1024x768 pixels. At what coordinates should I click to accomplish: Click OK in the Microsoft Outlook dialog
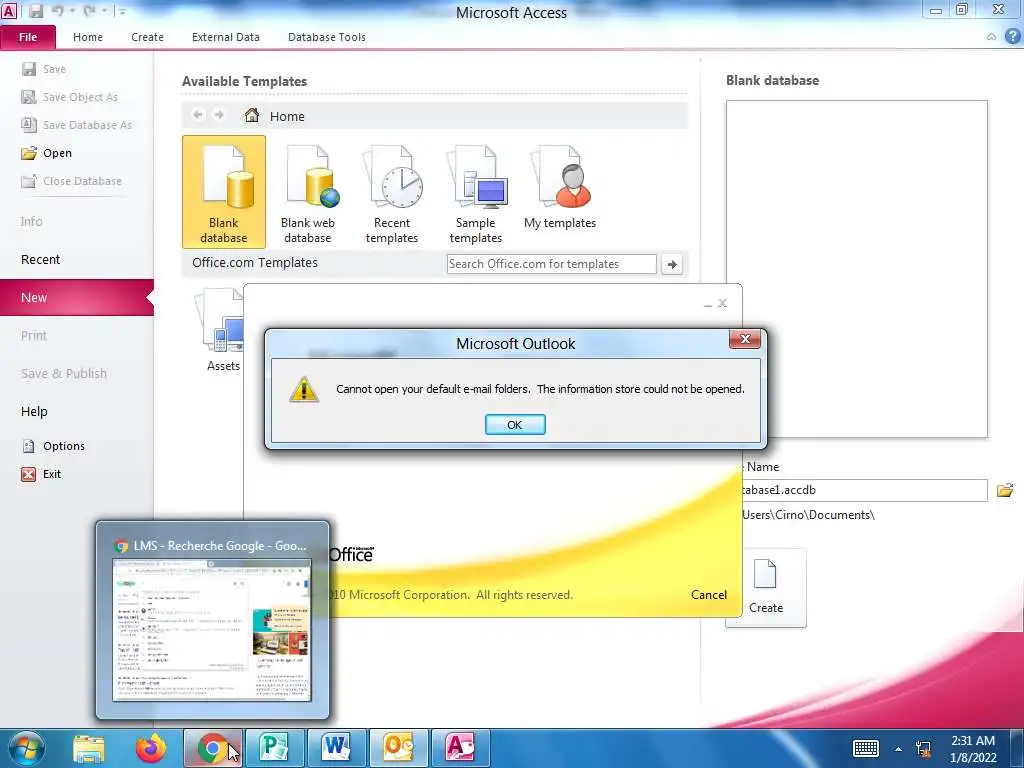coord(515,424)
